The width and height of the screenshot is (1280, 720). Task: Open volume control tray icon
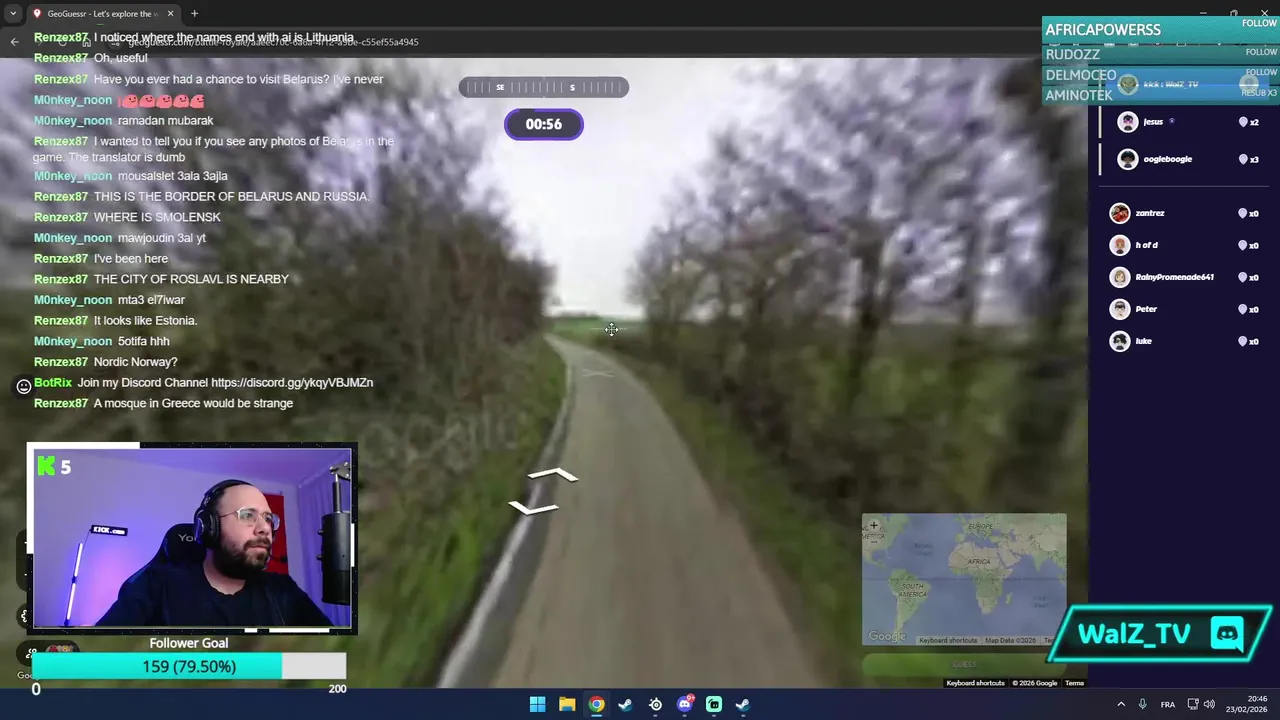pos(1209,704)
